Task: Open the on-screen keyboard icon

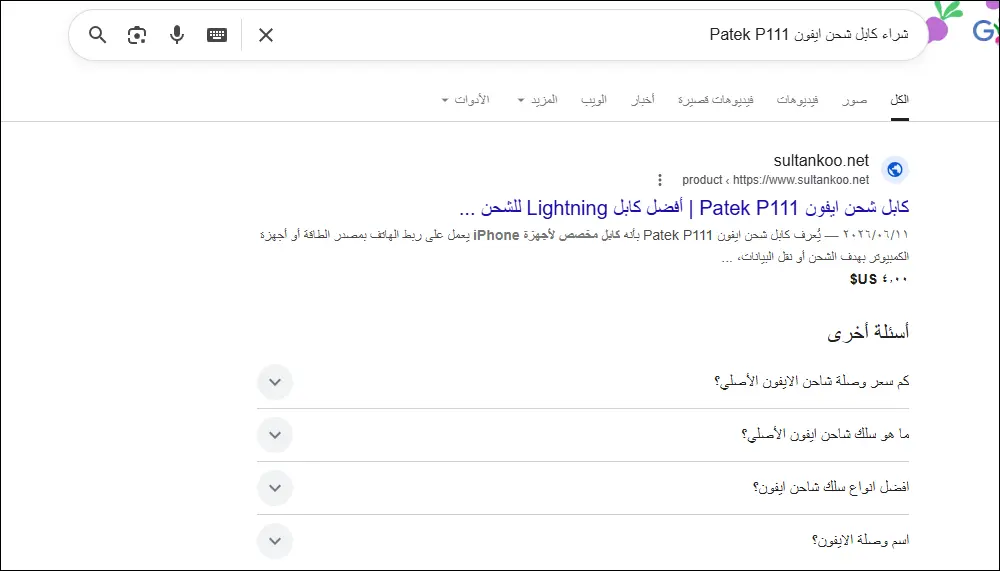Action: (x=217, y=34)
